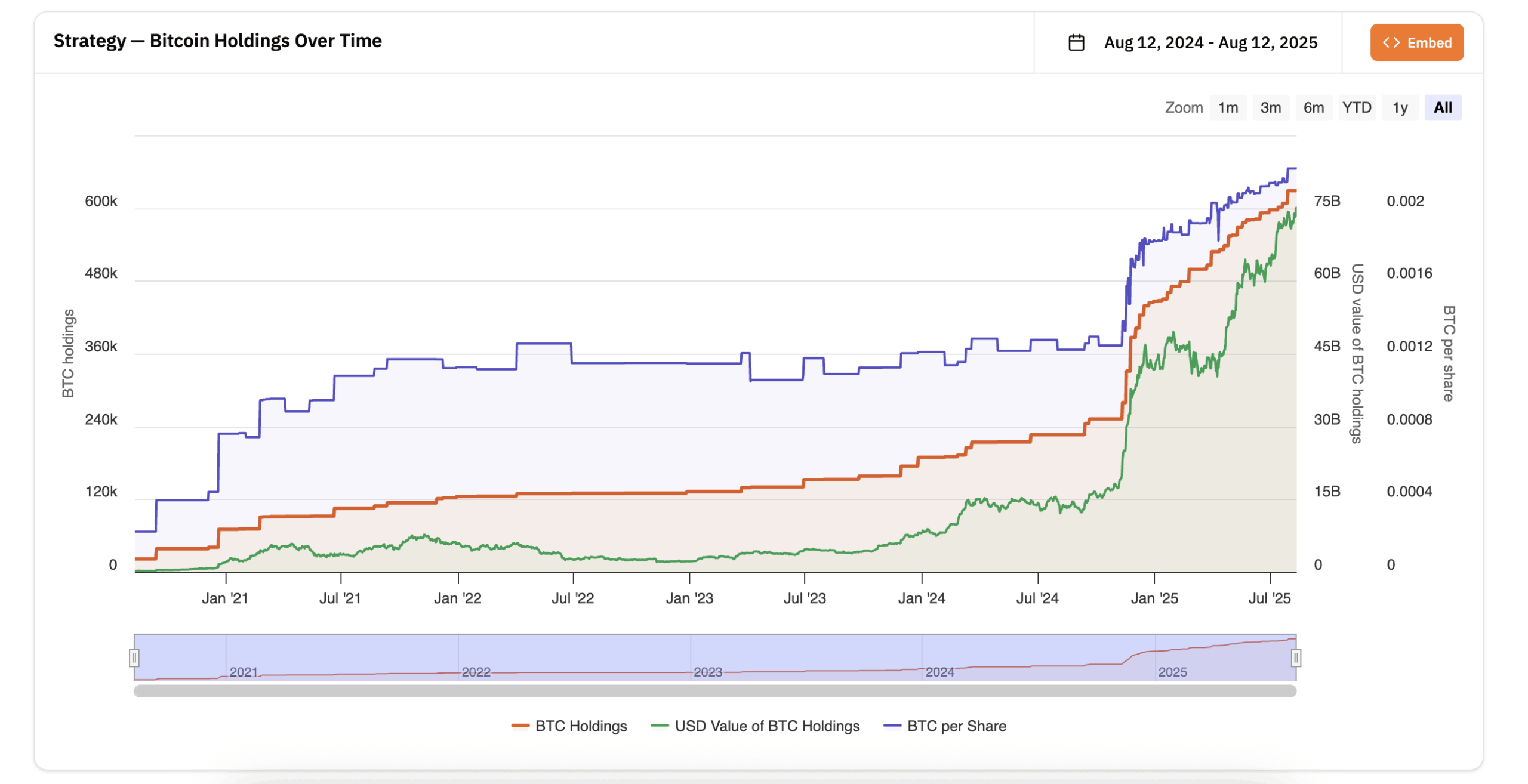Click the 0.0016 BTC per share label
This screenshot has height=784, width=1528.
1409,274
